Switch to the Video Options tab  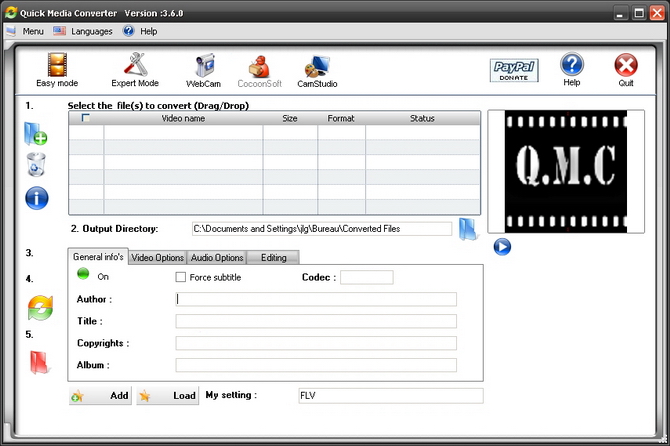158,258
